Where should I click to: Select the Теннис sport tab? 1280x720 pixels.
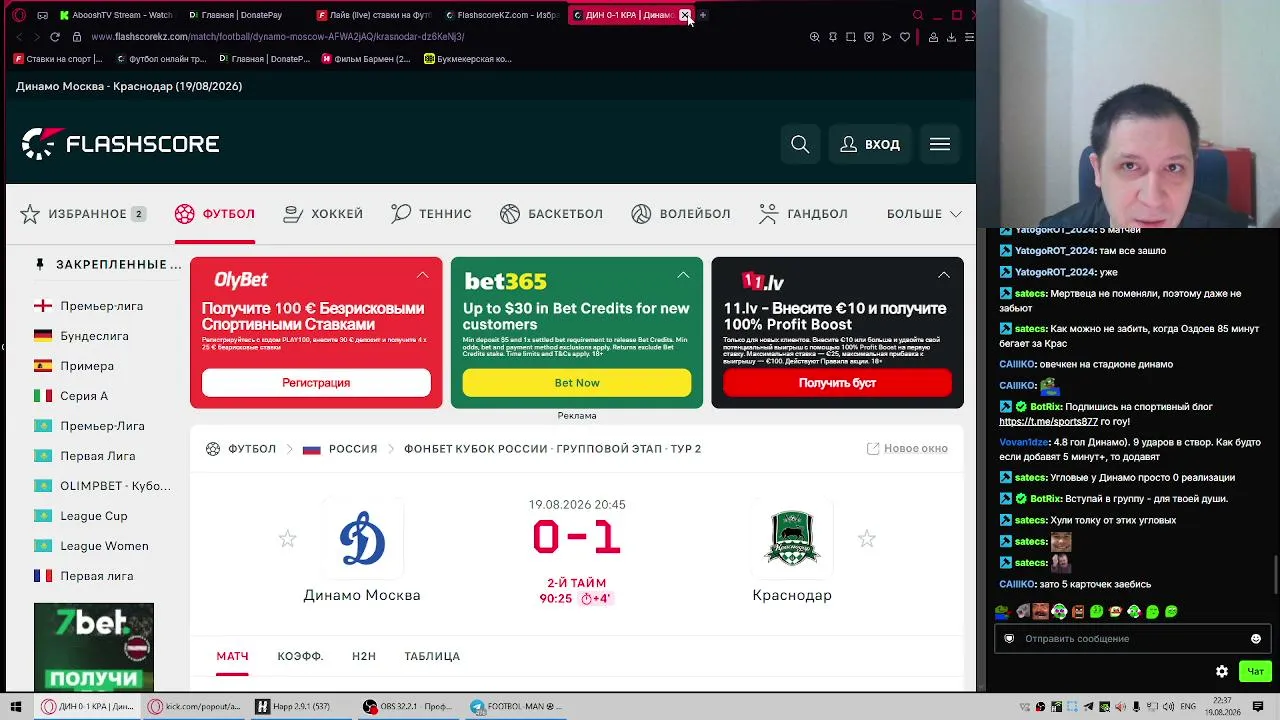[x=431, y=214]
